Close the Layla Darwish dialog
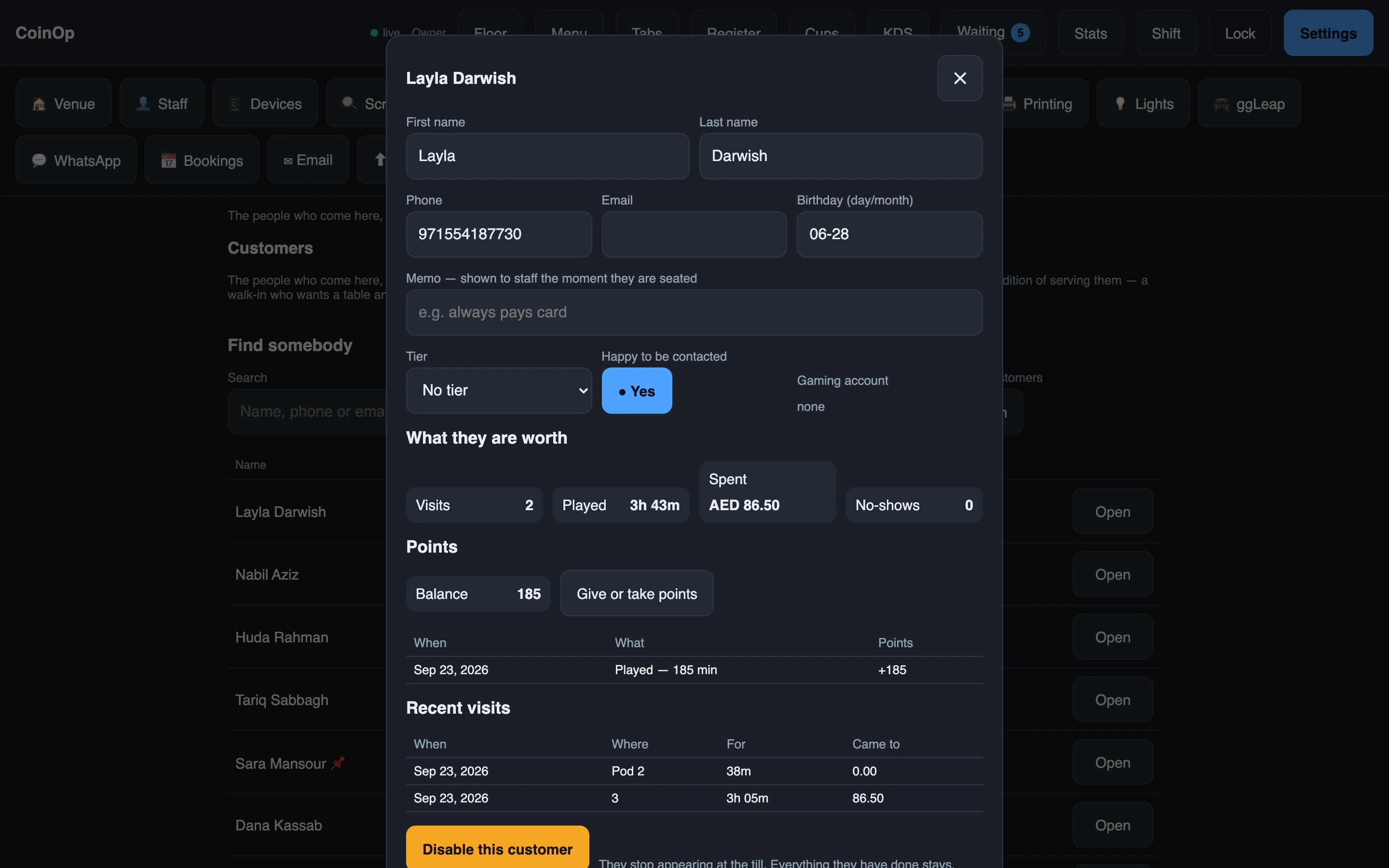1389x868 pixels. [960, 78]
